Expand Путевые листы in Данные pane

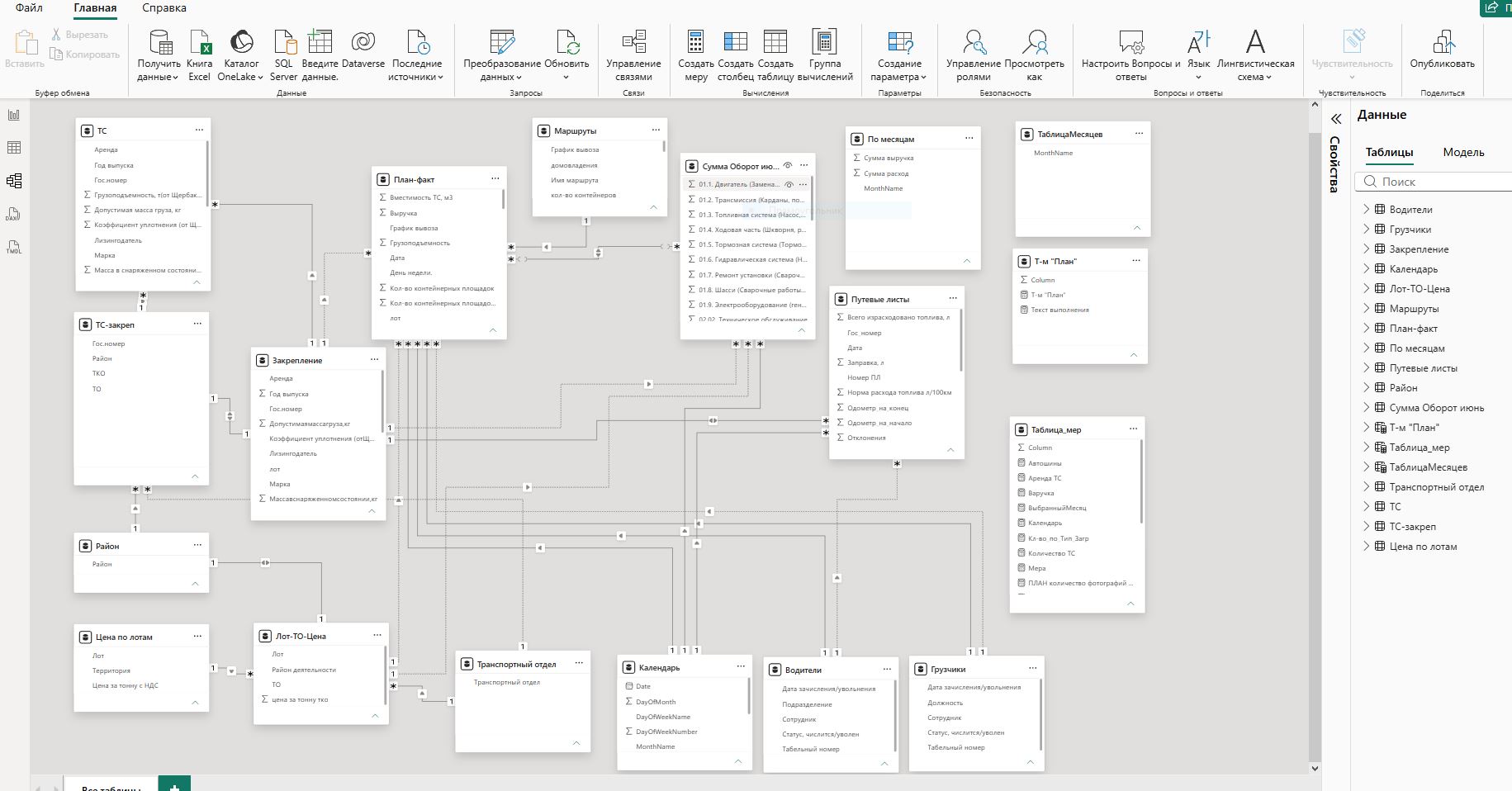click(x=1366, y=367)
